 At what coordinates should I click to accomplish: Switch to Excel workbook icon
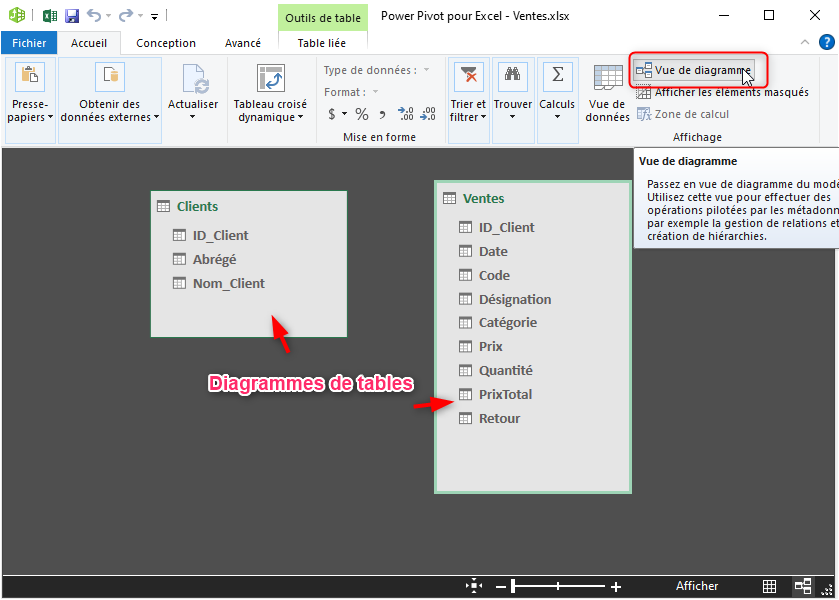[50, 16]
